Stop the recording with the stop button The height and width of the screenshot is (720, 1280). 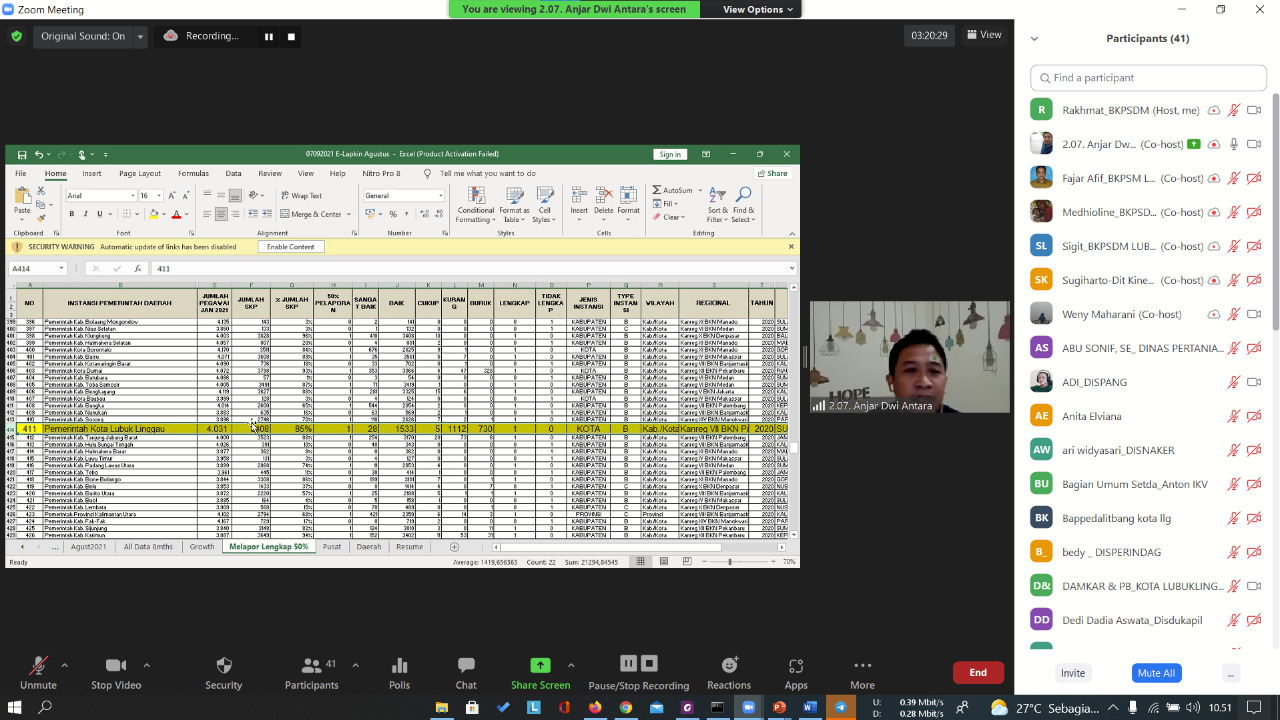click(292, 37)
